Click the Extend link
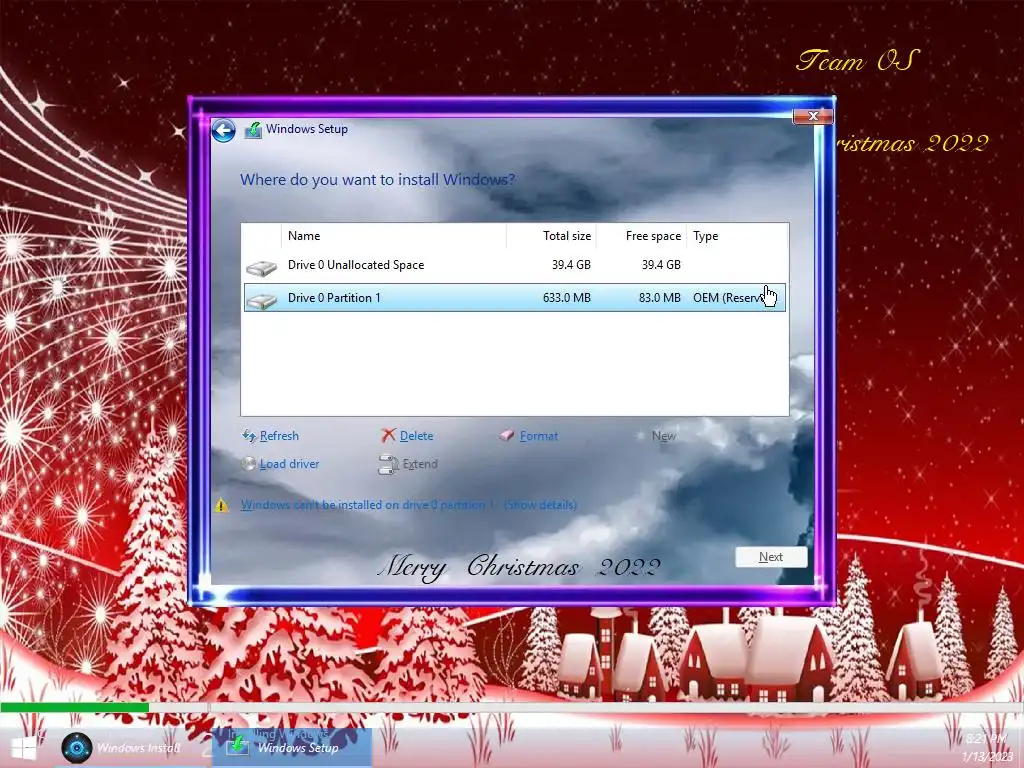 click(420, 464)
